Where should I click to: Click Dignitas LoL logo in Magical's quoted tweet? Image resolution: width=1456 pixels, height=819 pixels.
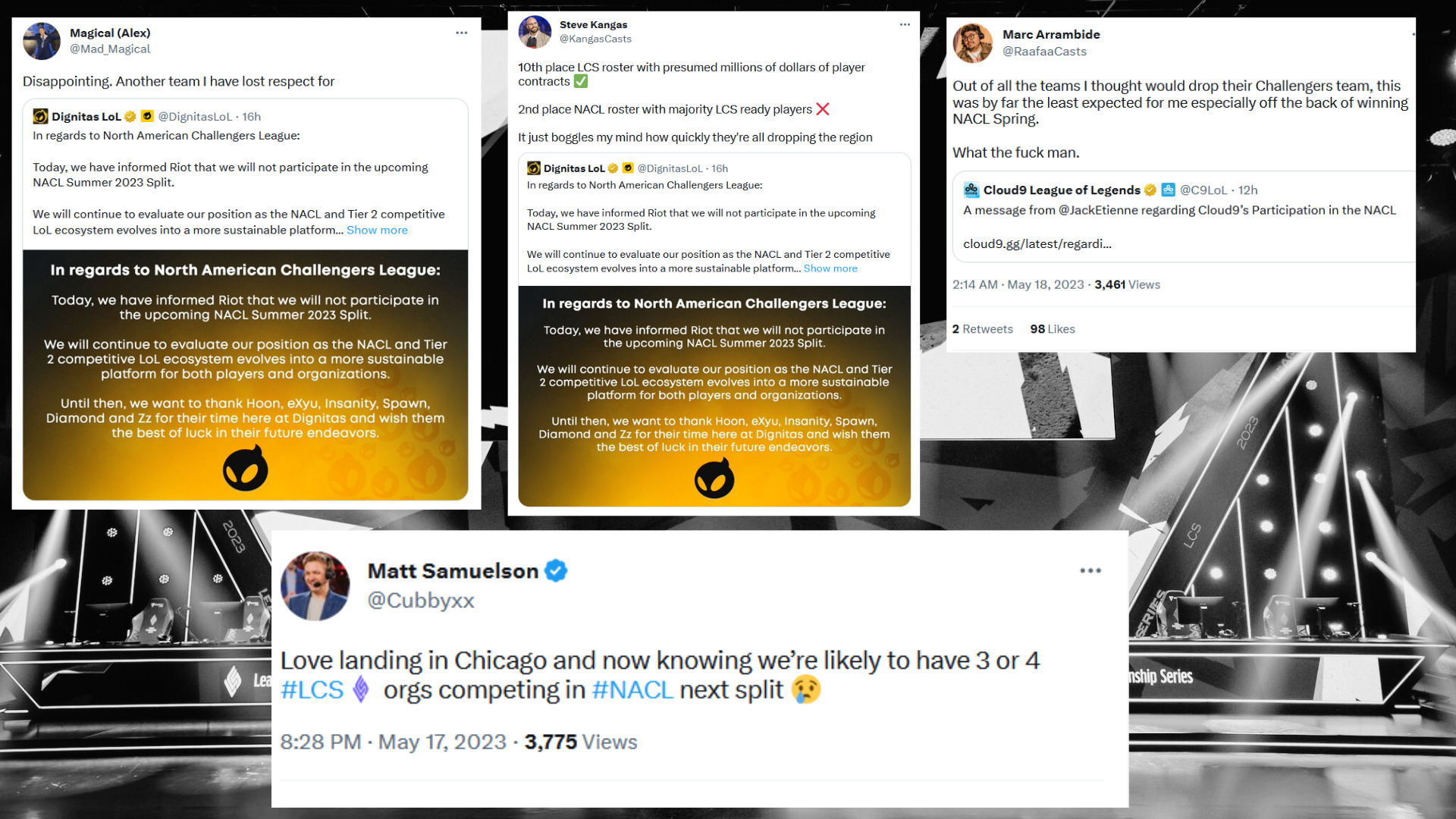point(40,116)
